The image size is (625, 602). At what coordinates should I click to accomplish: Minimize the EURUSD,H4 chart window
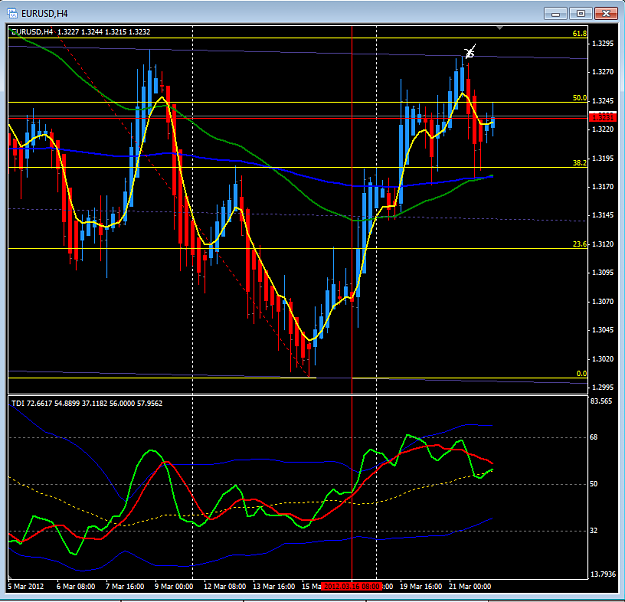coord(556,14)
